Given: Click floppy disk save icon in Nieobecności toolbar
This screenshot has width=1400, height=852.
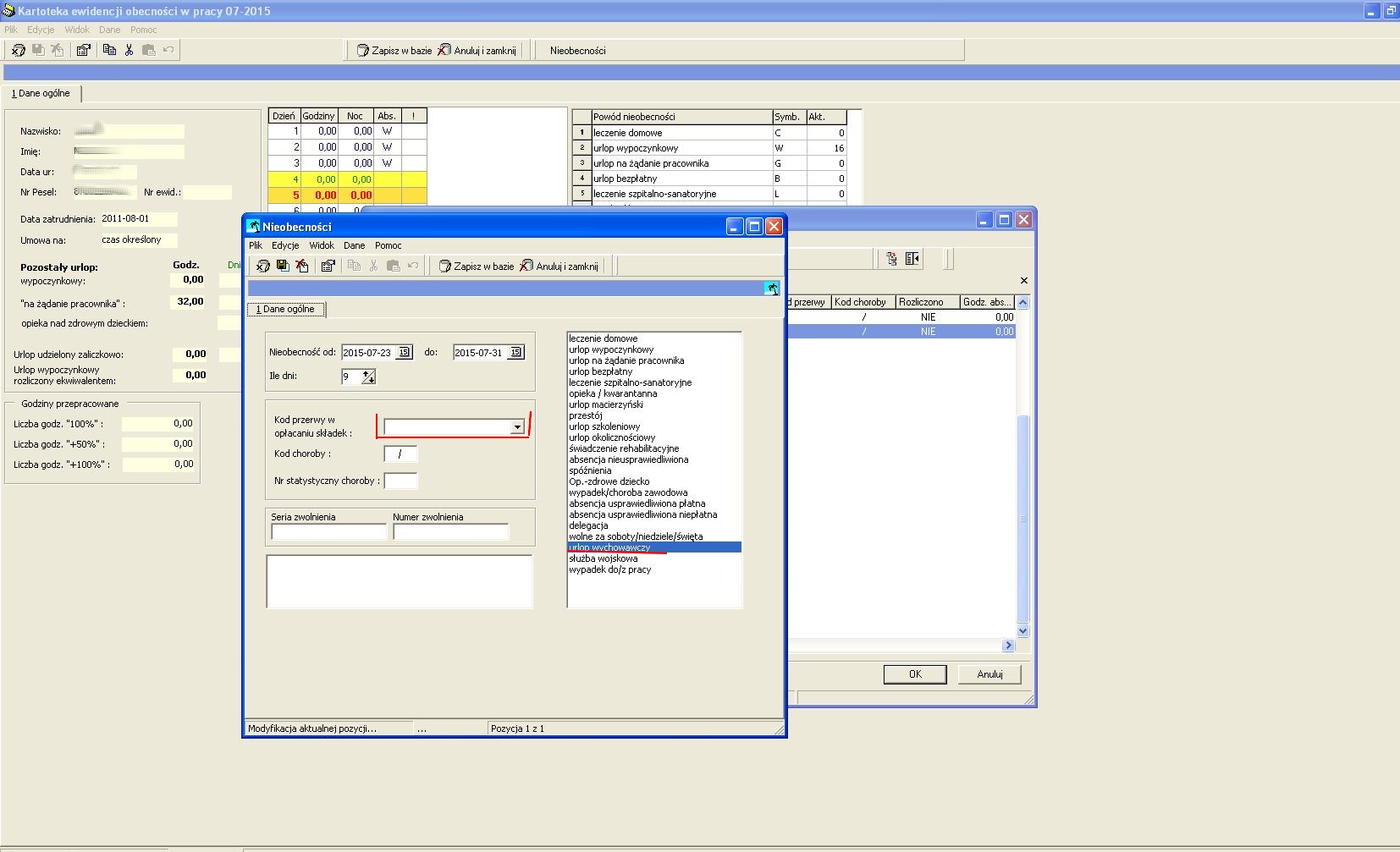Looking at the screenshot, I should tap(283, 266).
